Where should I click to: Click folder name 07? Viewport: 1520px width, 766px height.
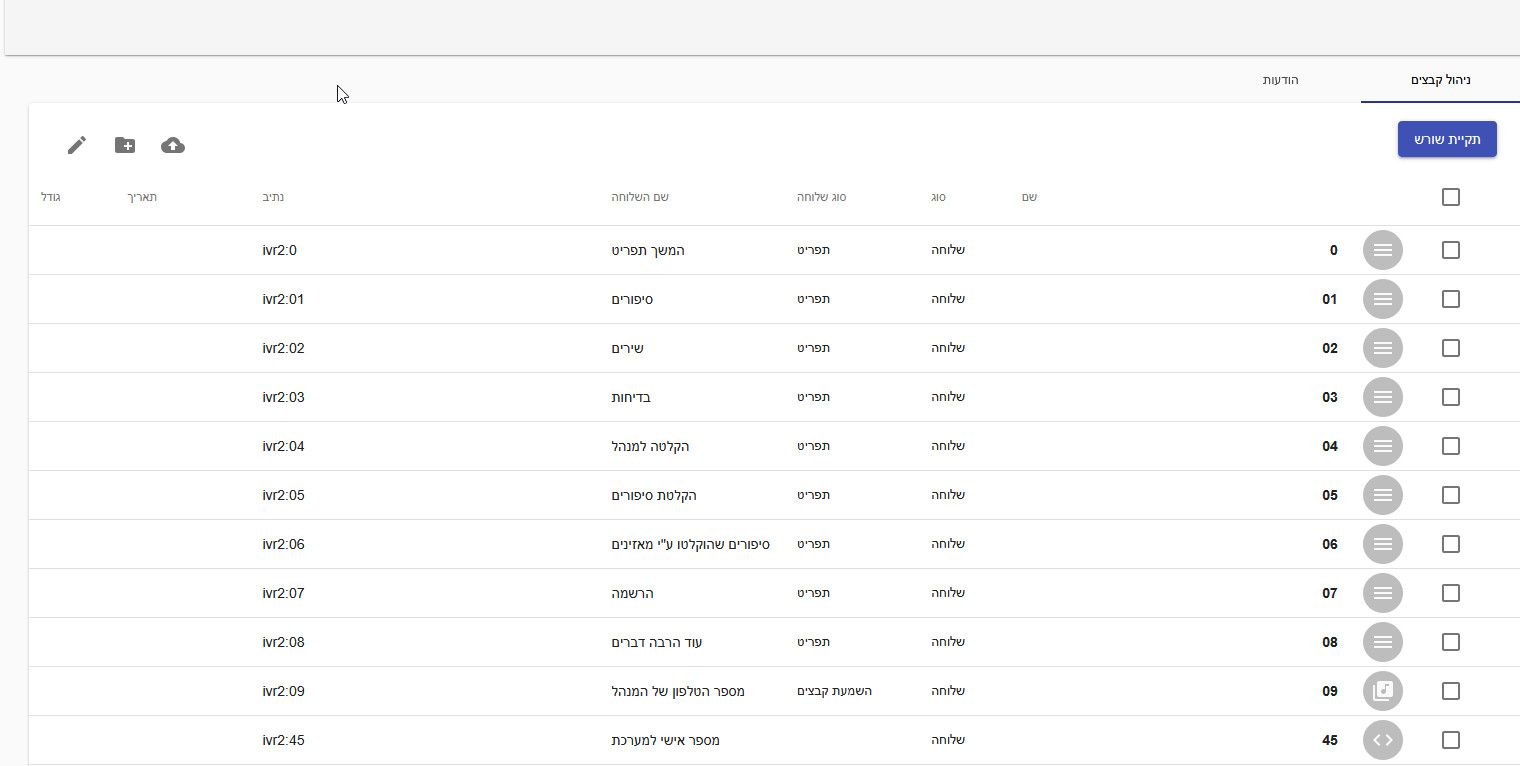(1330, 593)
